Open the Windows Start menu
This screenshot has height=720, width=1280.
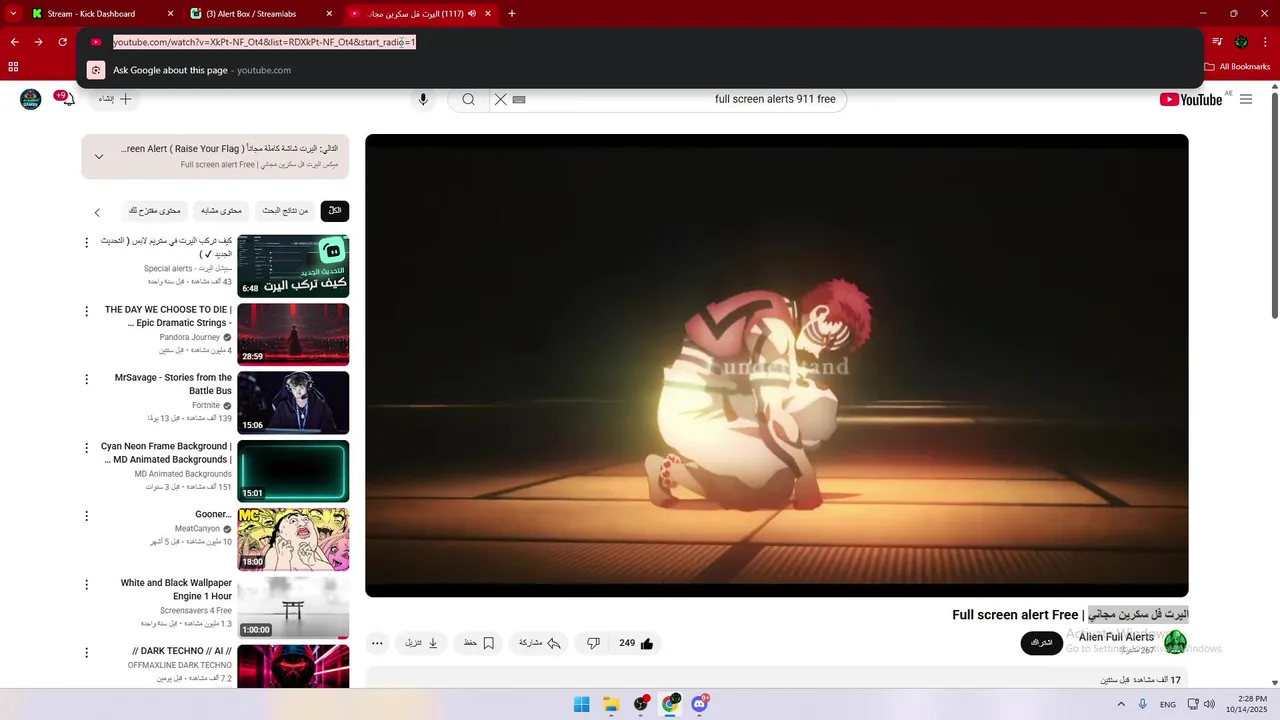[x=581, y=704]
